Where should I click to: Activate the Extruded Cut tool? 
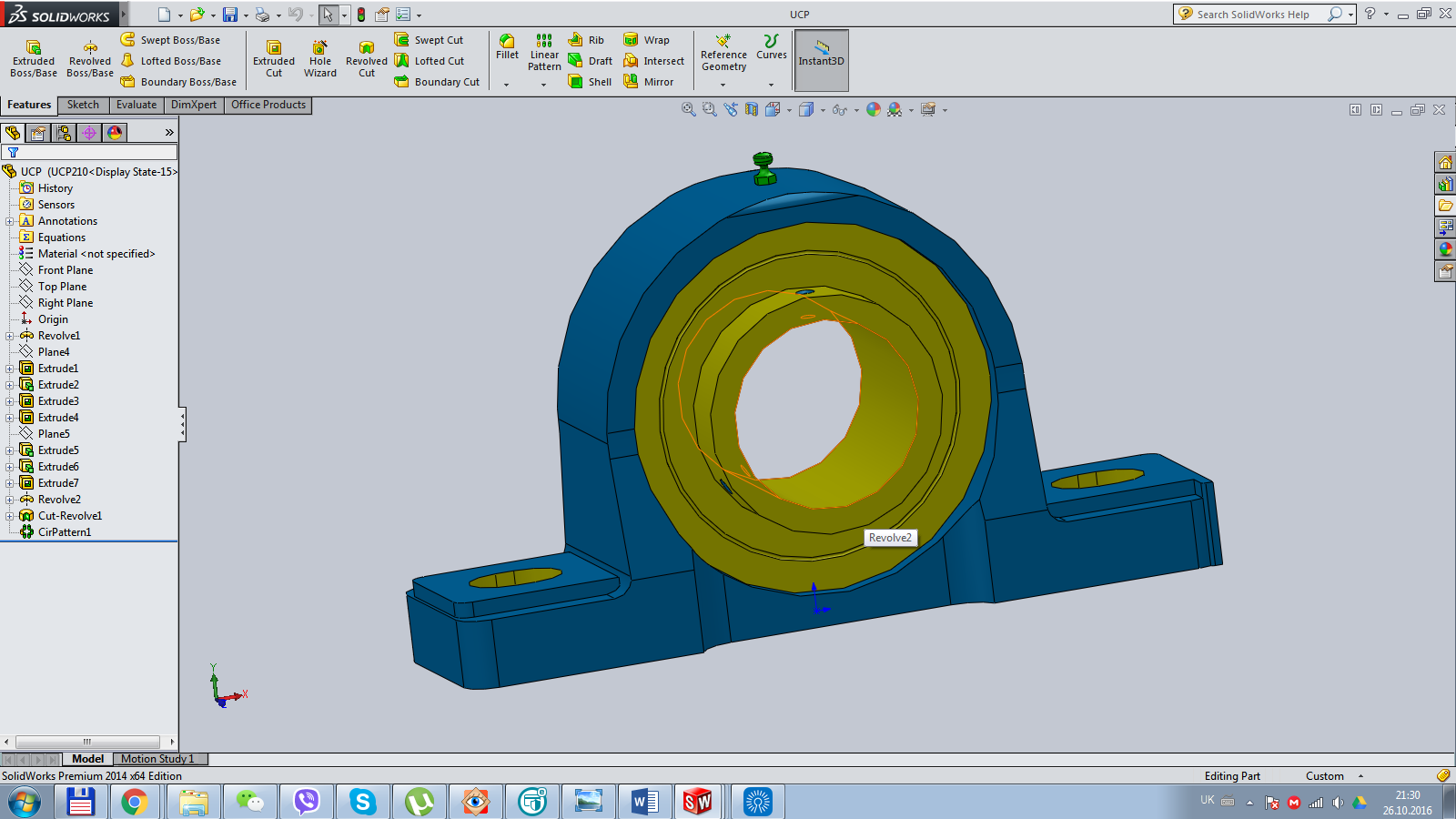[274, 59]
